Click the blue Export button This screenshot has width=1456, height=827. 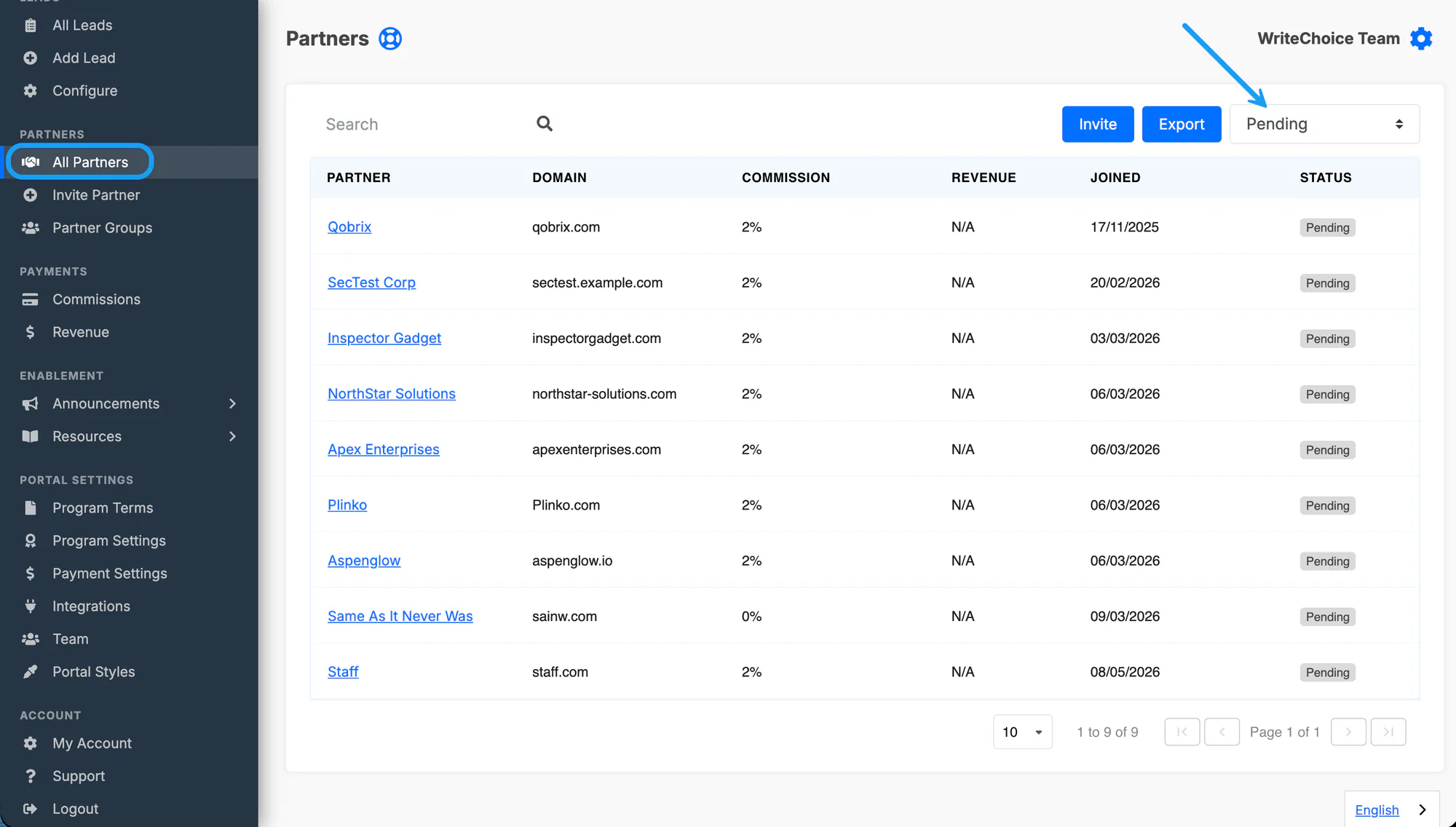1182,124
